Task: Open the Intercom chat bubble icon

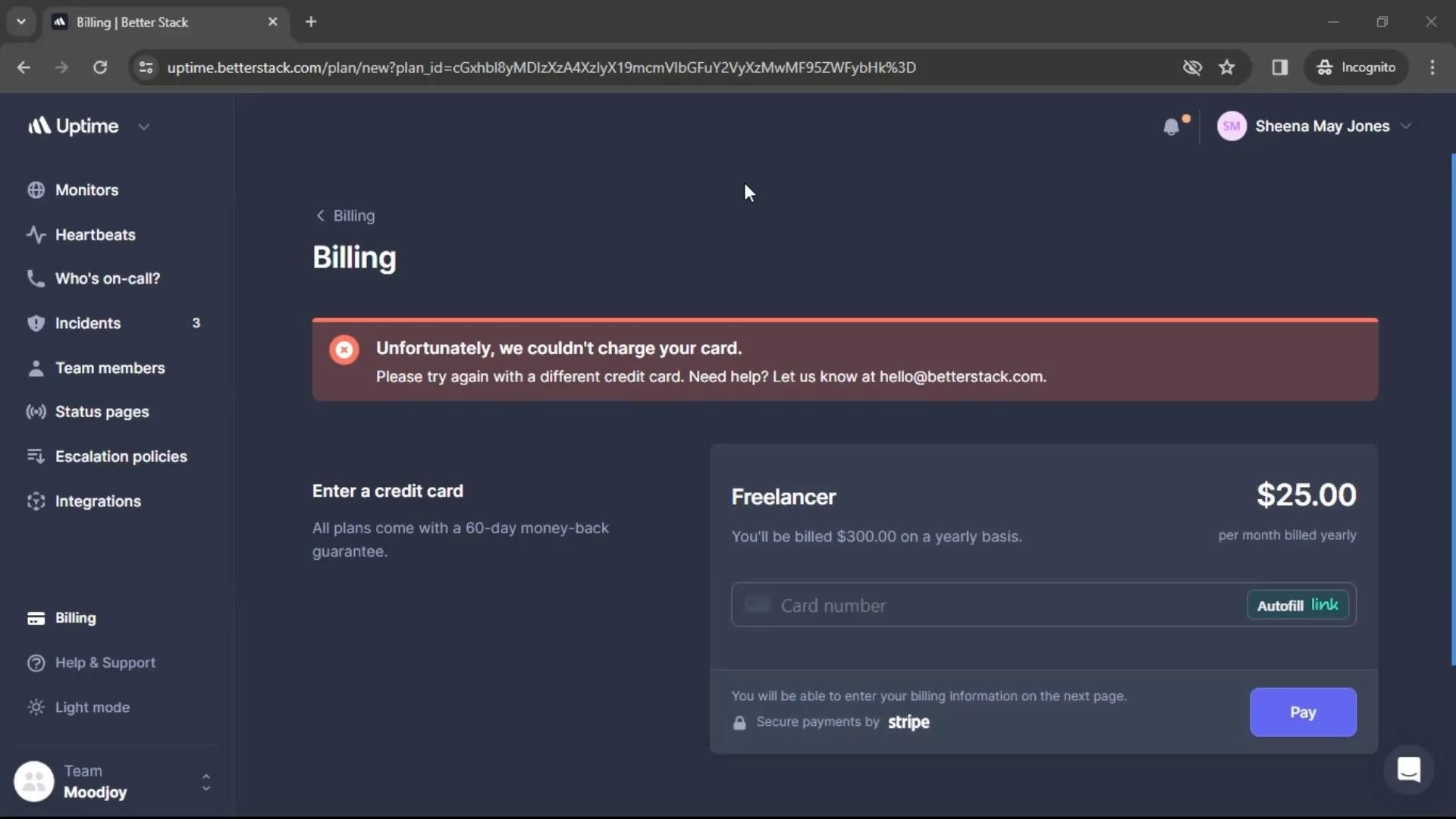Action: tap(1408, 770)
